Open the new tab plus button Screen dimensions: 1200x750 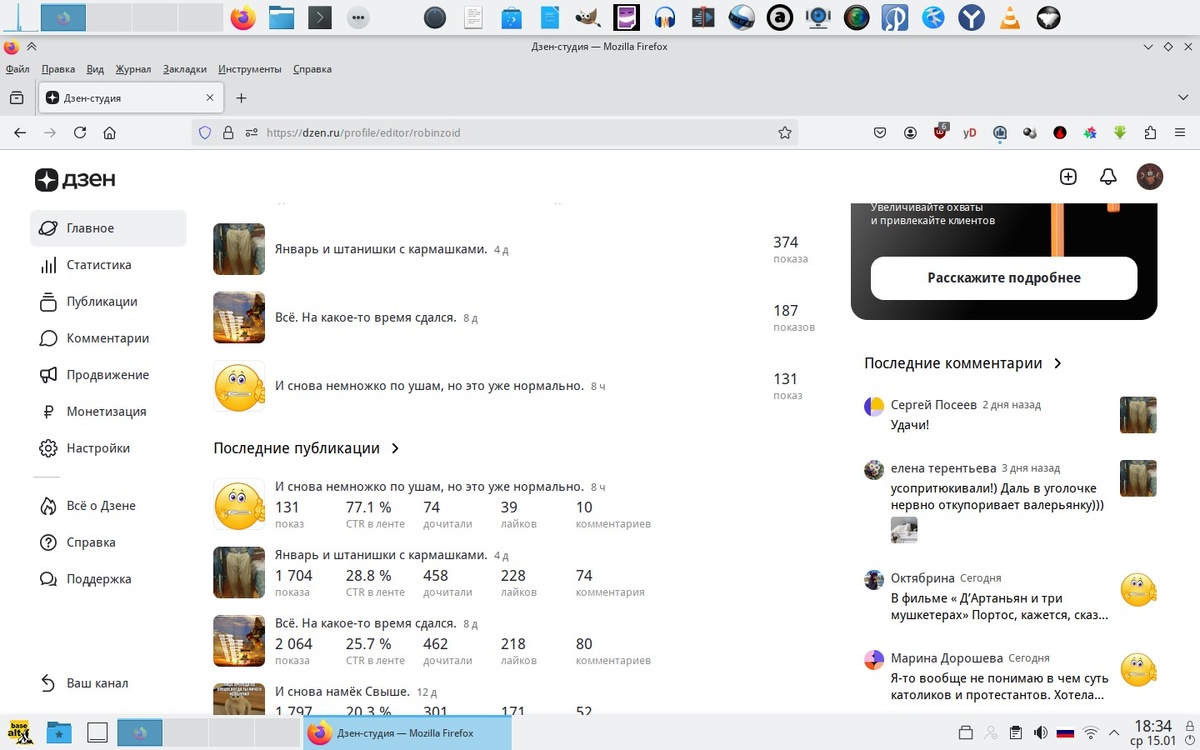(x=241, y=98)
